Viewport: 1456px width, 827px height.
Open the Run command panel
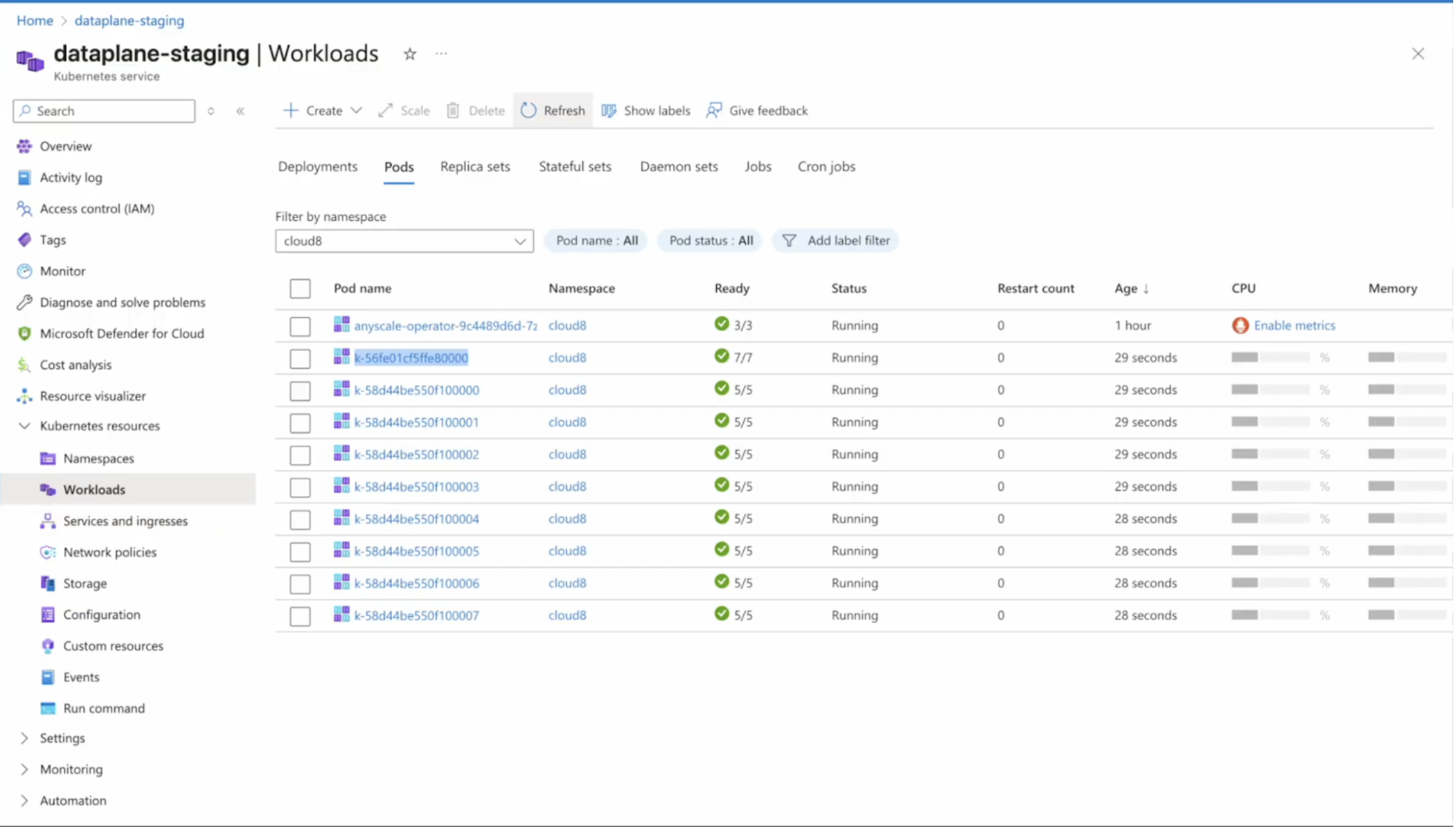104,708
